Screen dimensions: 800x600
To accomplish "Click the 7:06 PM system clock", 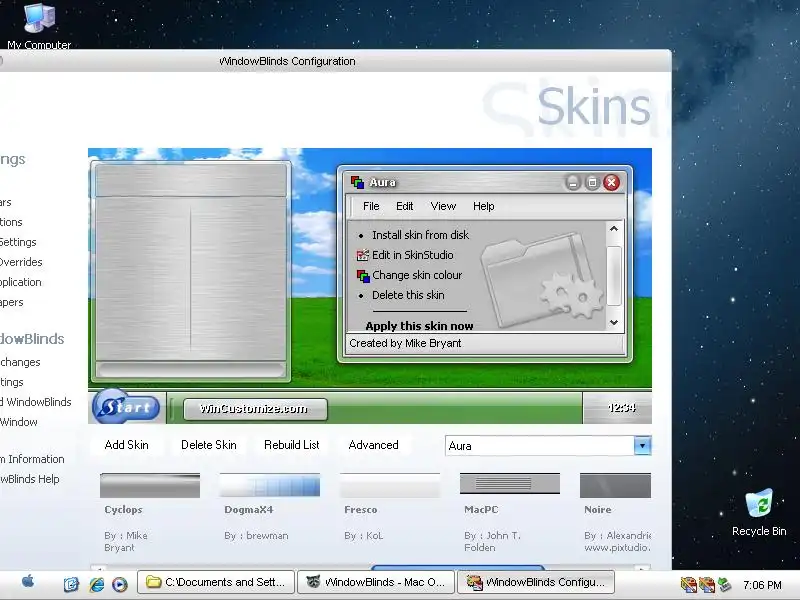I will [762, 585].
